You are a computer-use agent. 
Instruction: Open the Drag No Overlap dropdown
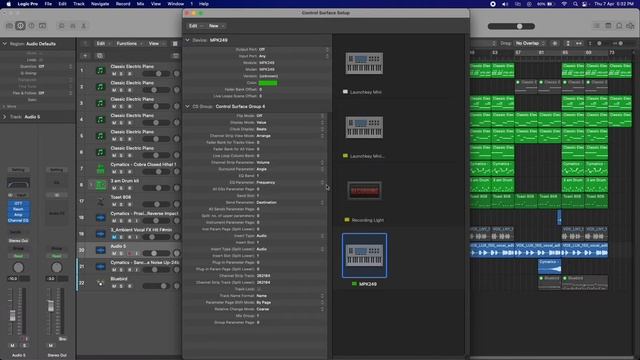(x=530, y=43)
